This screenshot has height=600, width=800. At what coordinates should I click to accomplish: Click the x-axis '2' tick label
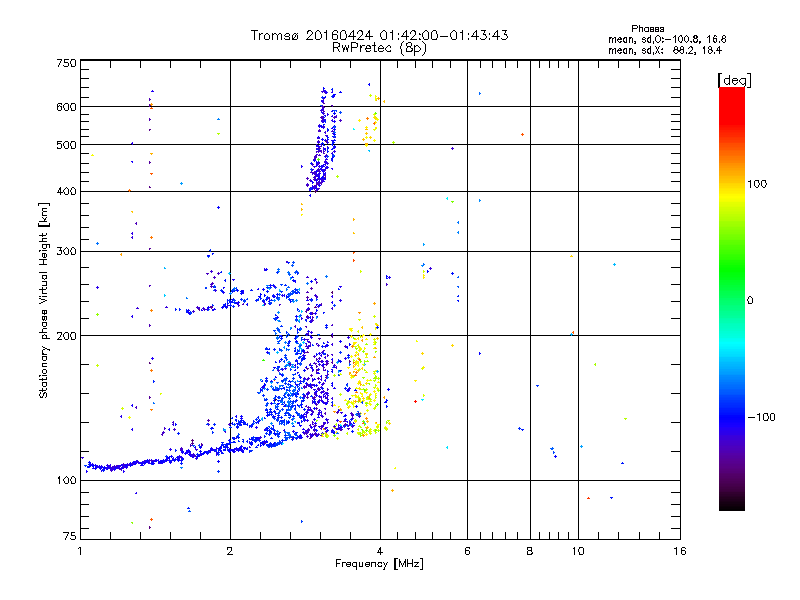coord(230,551)
